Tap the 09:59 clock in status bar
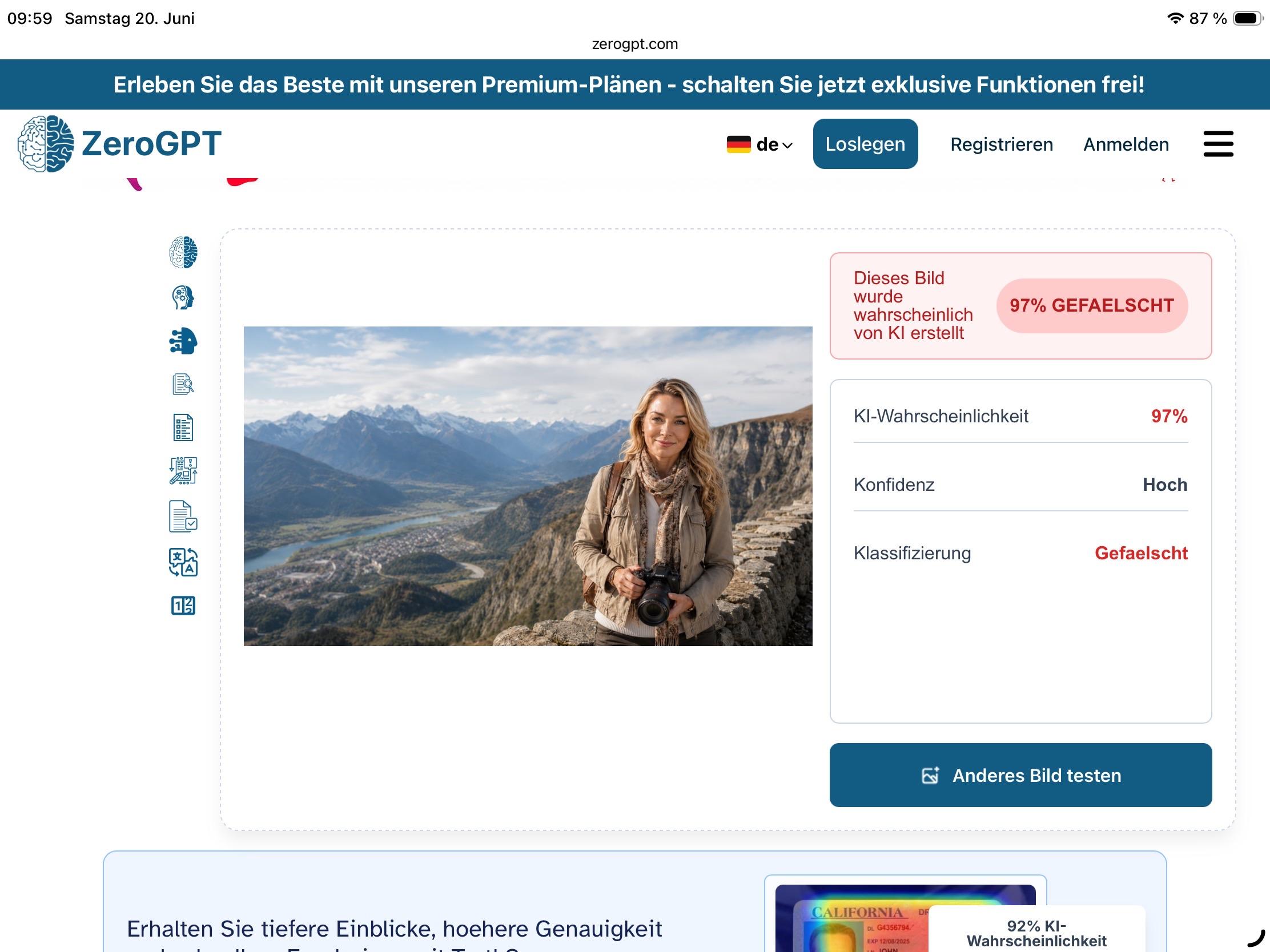 pos(29,18)
